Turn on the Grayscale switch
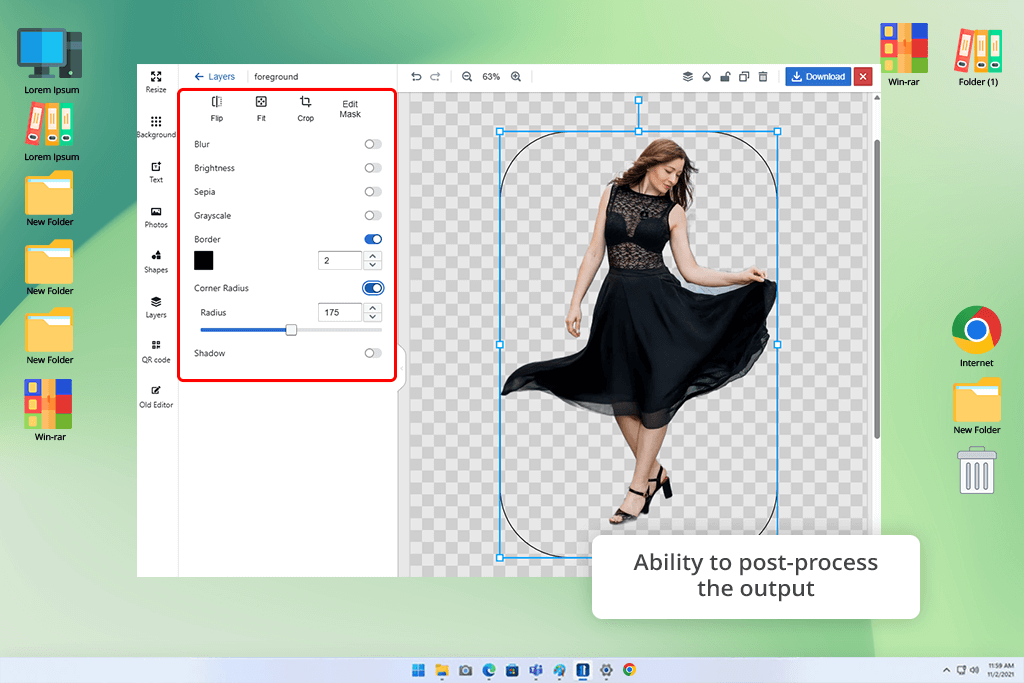The height and width of the screenshot is (683, 1024). click(373, 215)
